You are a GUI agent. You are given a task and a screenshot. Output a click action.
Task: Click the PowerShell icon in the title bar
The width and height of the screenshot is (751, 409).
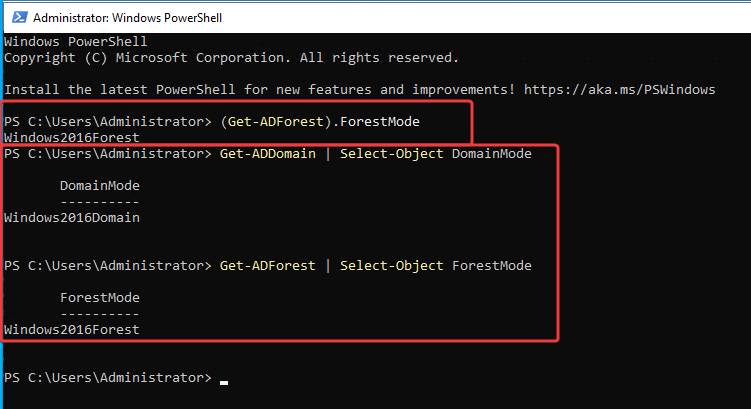(17, 18)
